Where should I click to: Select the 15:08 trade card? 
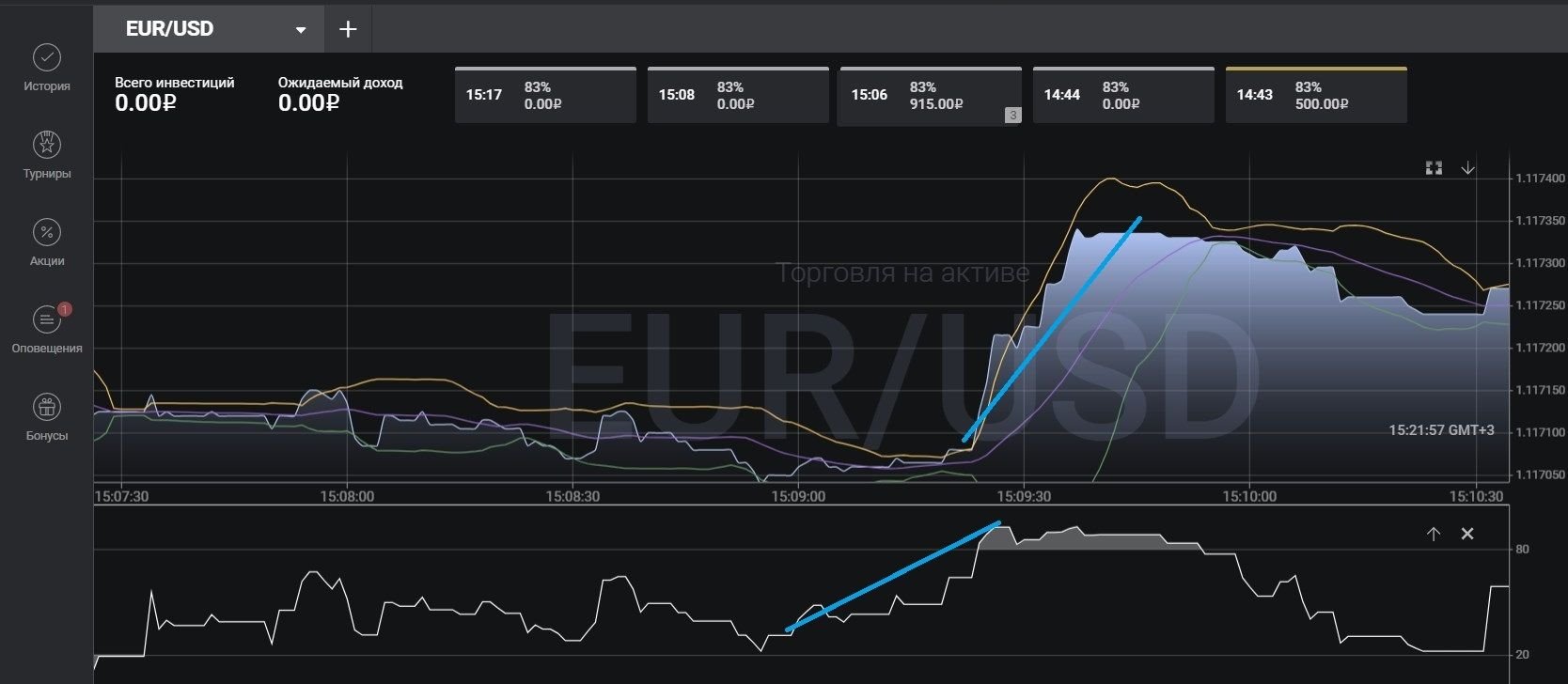(738, 95)
